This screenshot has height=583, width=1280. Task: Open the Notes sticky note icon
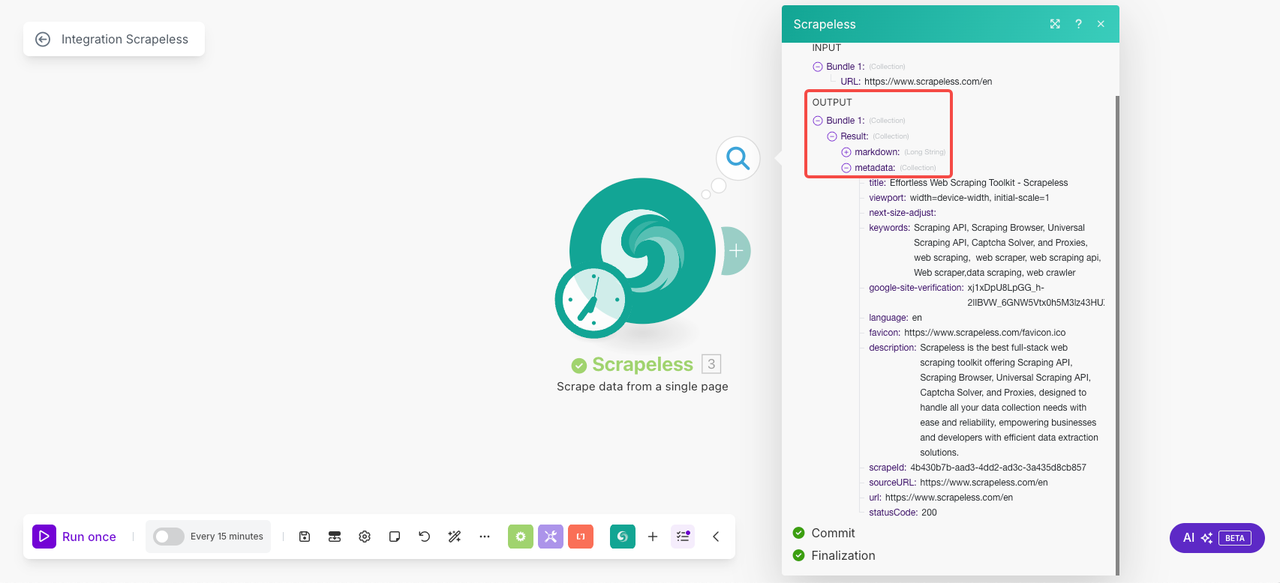(x=395, y=537)
